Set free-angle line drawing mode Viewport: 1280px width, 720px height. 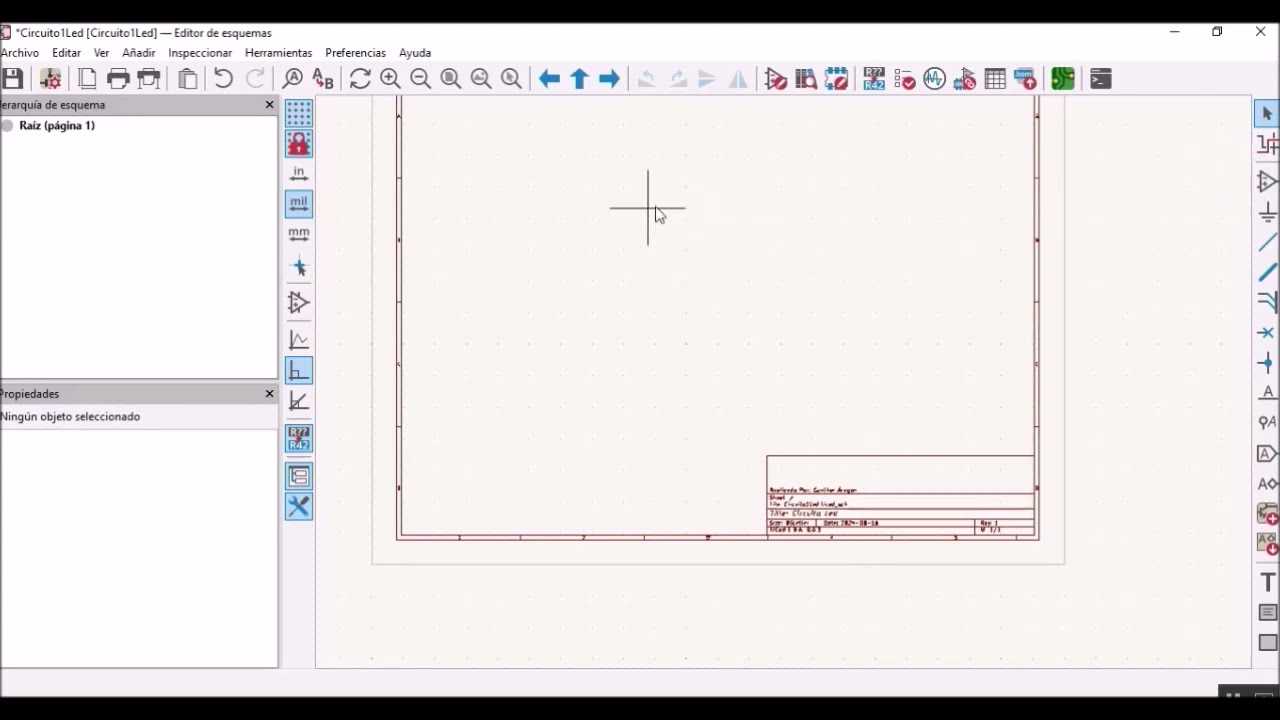click(x=299, y=340)
